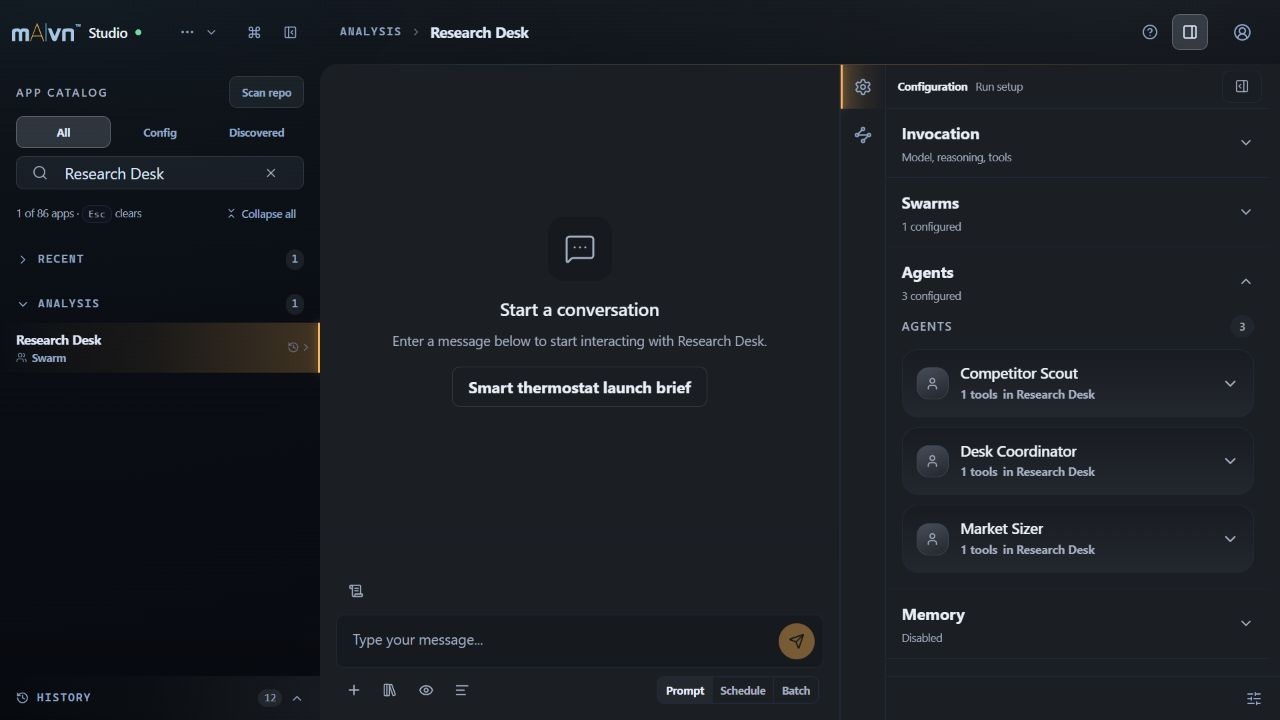Open the ellipsis dropdown next to Studio
Viewport: 1280px width, 720px height.
pos(198,32)
